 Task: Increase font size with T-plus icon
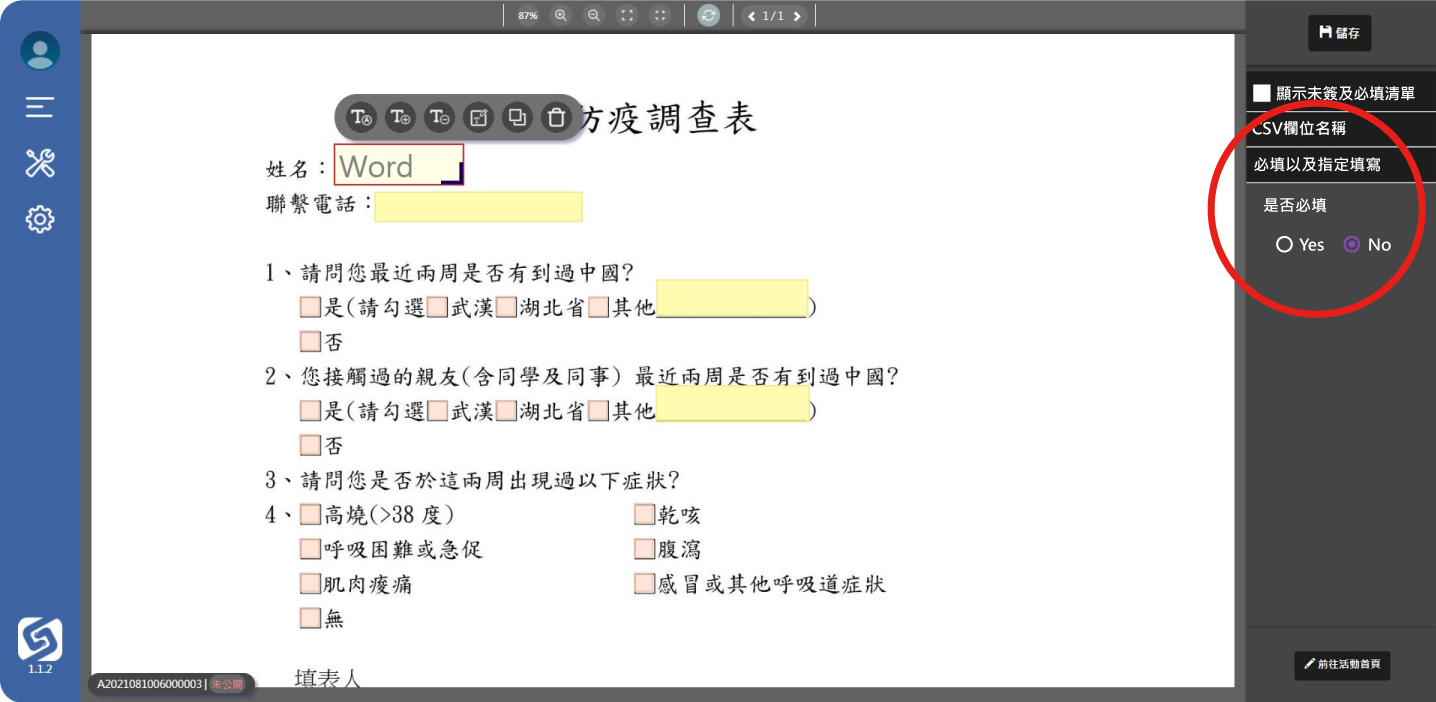coord(400,117)
